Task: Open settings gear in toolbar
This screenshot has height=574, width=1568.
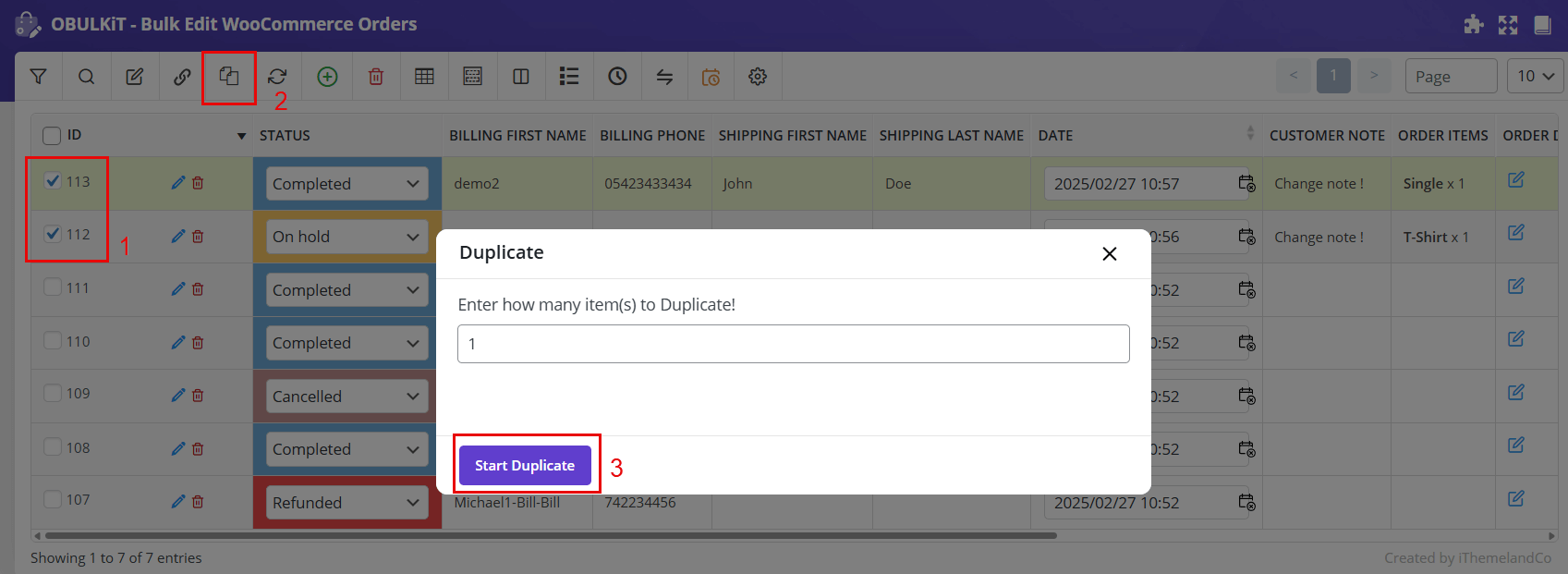Action: click(x=758, y=77)
